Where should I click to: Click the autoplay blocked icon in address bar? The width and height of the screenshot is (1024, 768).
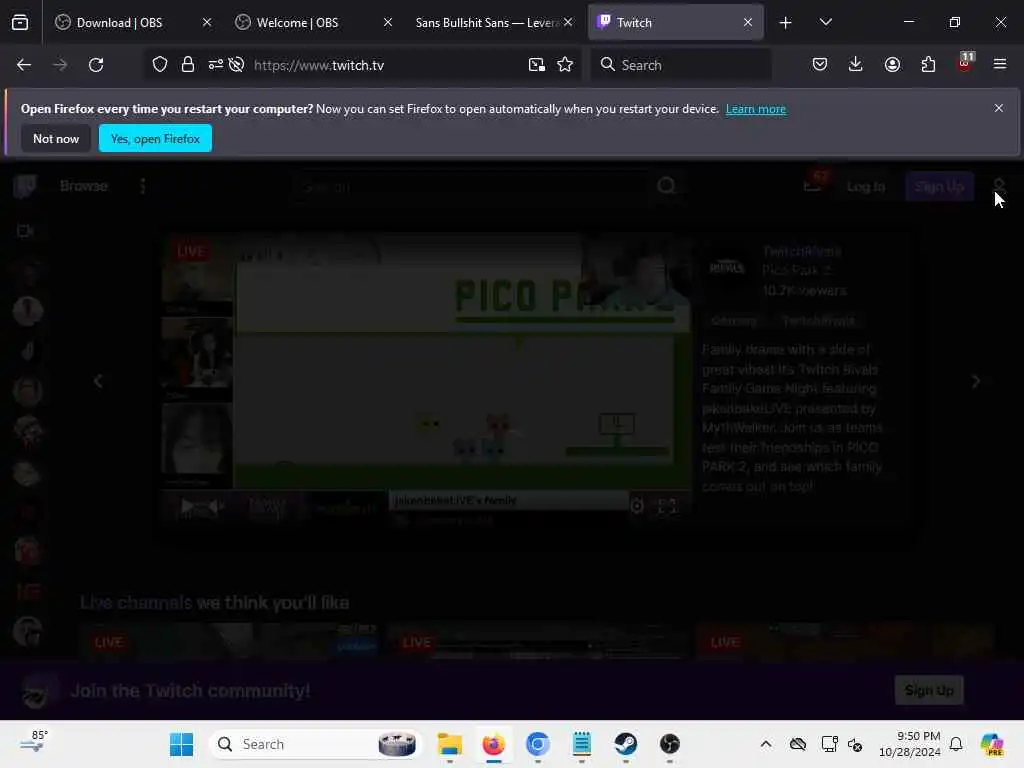(236, 64)
